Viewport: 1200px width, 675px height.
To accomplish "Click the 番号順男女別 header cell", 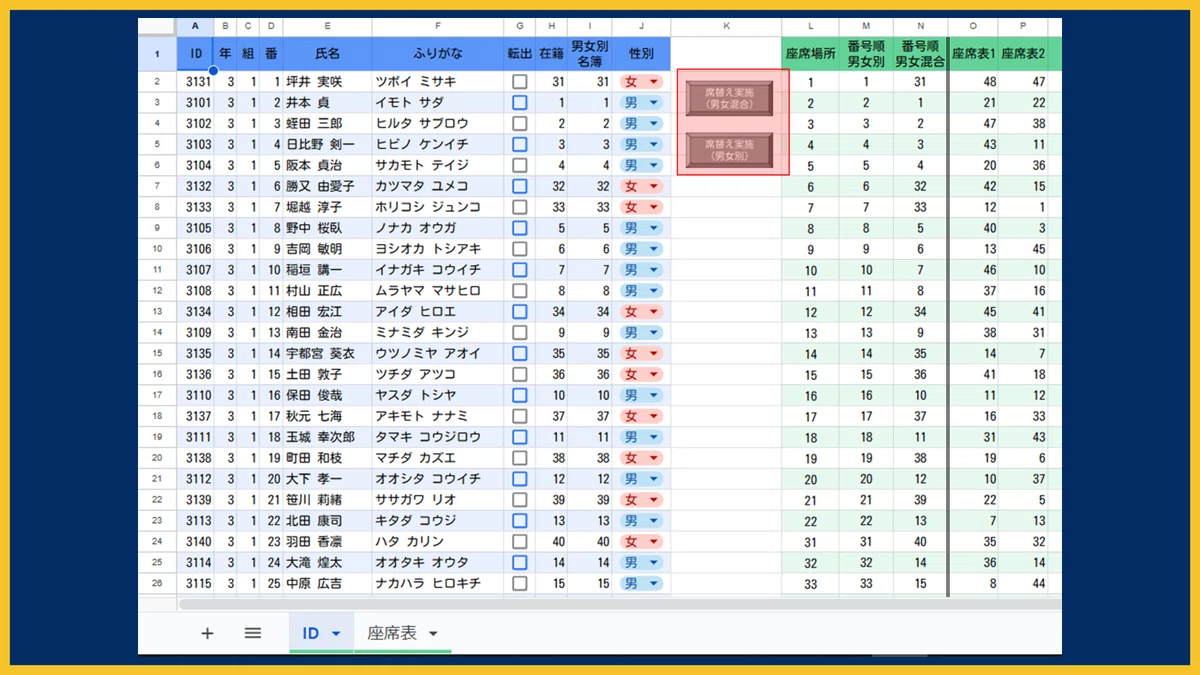I will [866, 54].
